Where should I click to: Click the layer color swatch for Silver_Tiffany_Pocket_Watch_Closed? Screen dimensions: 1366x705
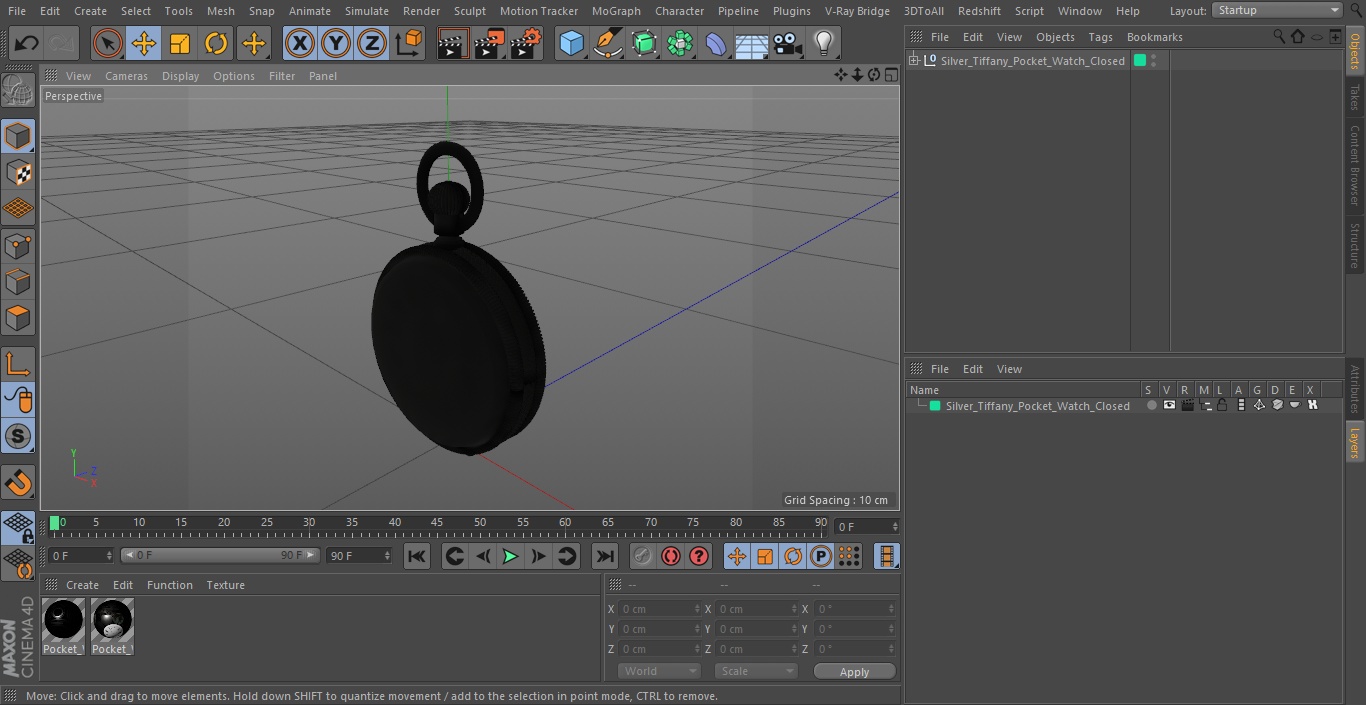pos(935,406)
